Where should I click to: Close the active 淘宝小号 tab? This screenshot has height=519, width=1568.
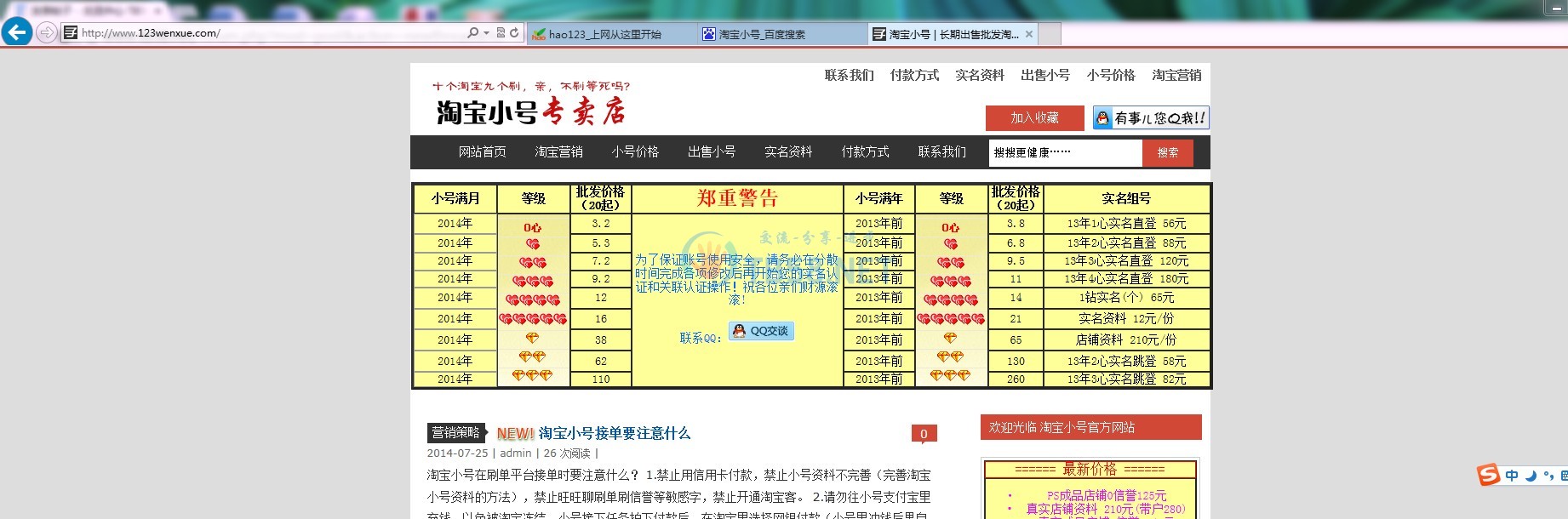(1029, 34)
